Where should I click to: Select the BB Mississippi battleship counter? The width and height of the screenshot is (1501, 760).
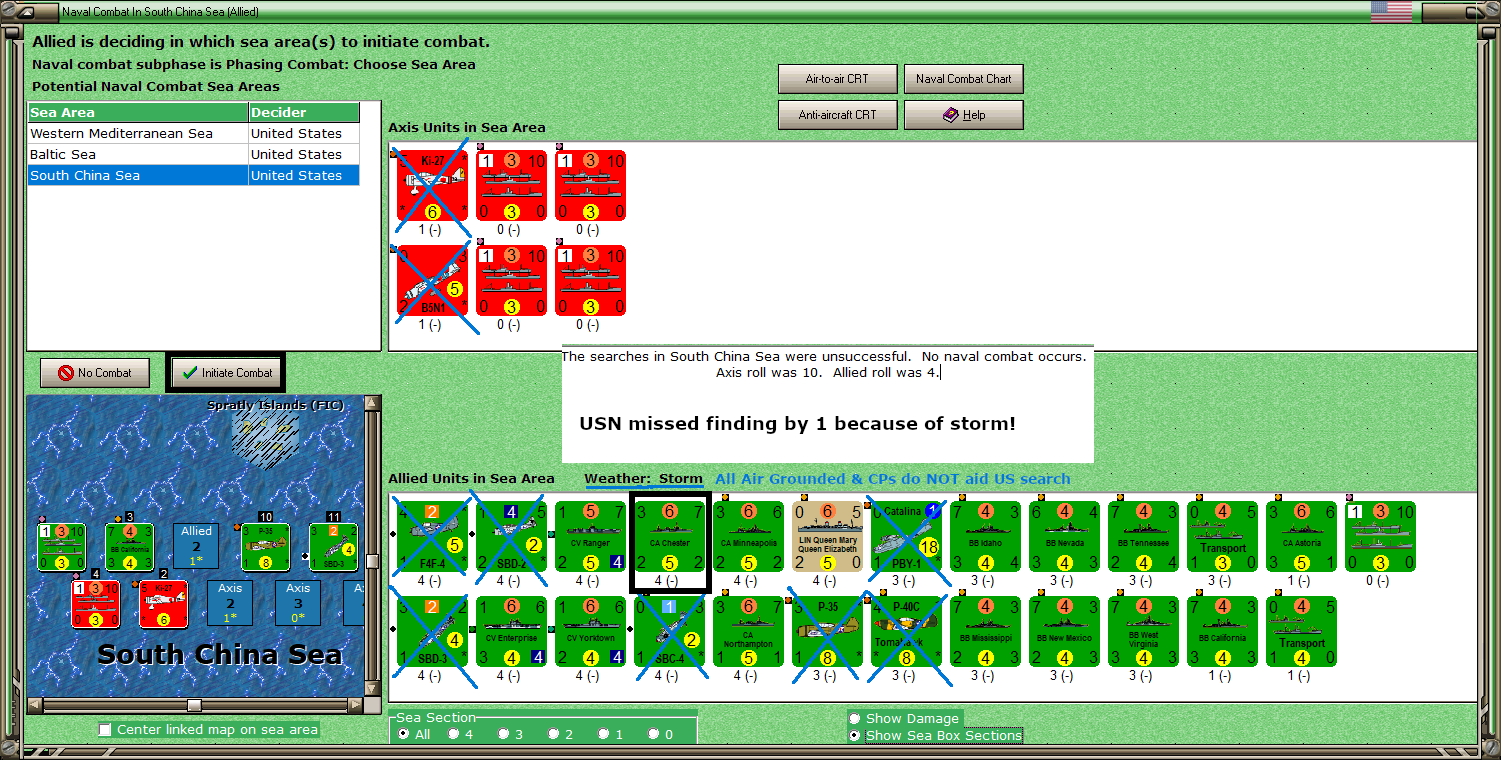985,631
